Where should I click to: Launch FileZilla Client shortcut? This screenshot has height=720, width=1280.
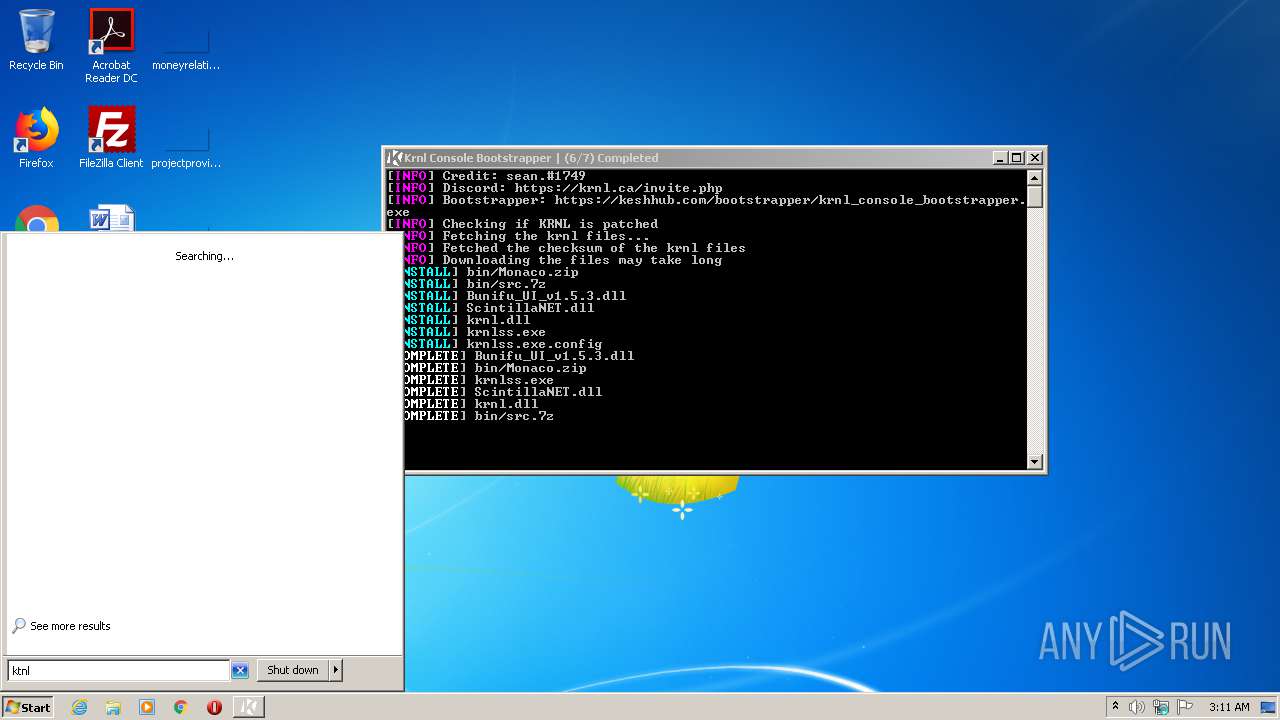111,138
